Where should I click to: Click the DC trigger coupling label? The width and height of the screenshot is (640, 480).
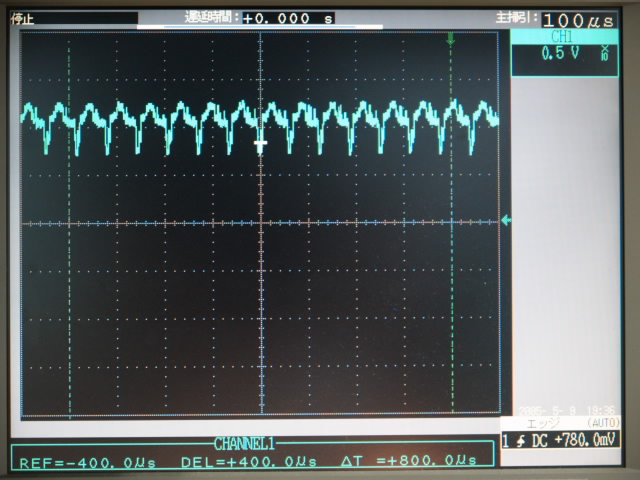click(x=542, y=440)
